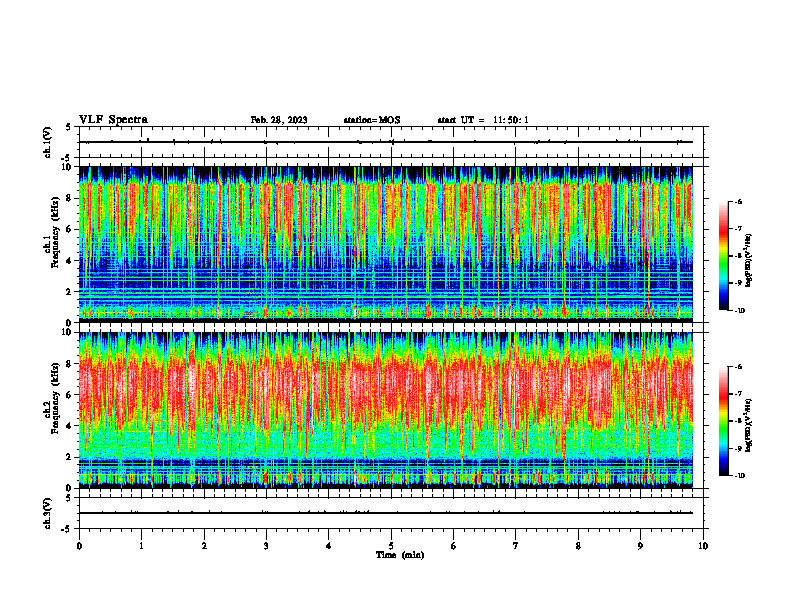Click the ch.1 voltage waveform trace
Viewport: 792px width, 612px height.
(386, 142)
